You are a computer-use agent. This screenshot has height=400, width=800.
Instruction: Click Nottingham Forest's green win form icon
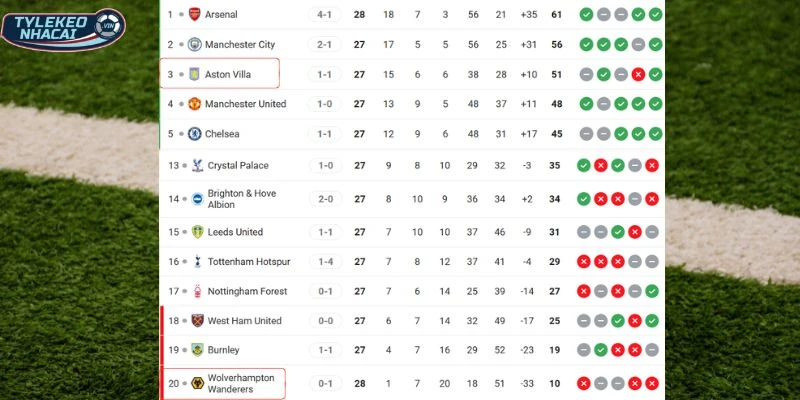653,292
